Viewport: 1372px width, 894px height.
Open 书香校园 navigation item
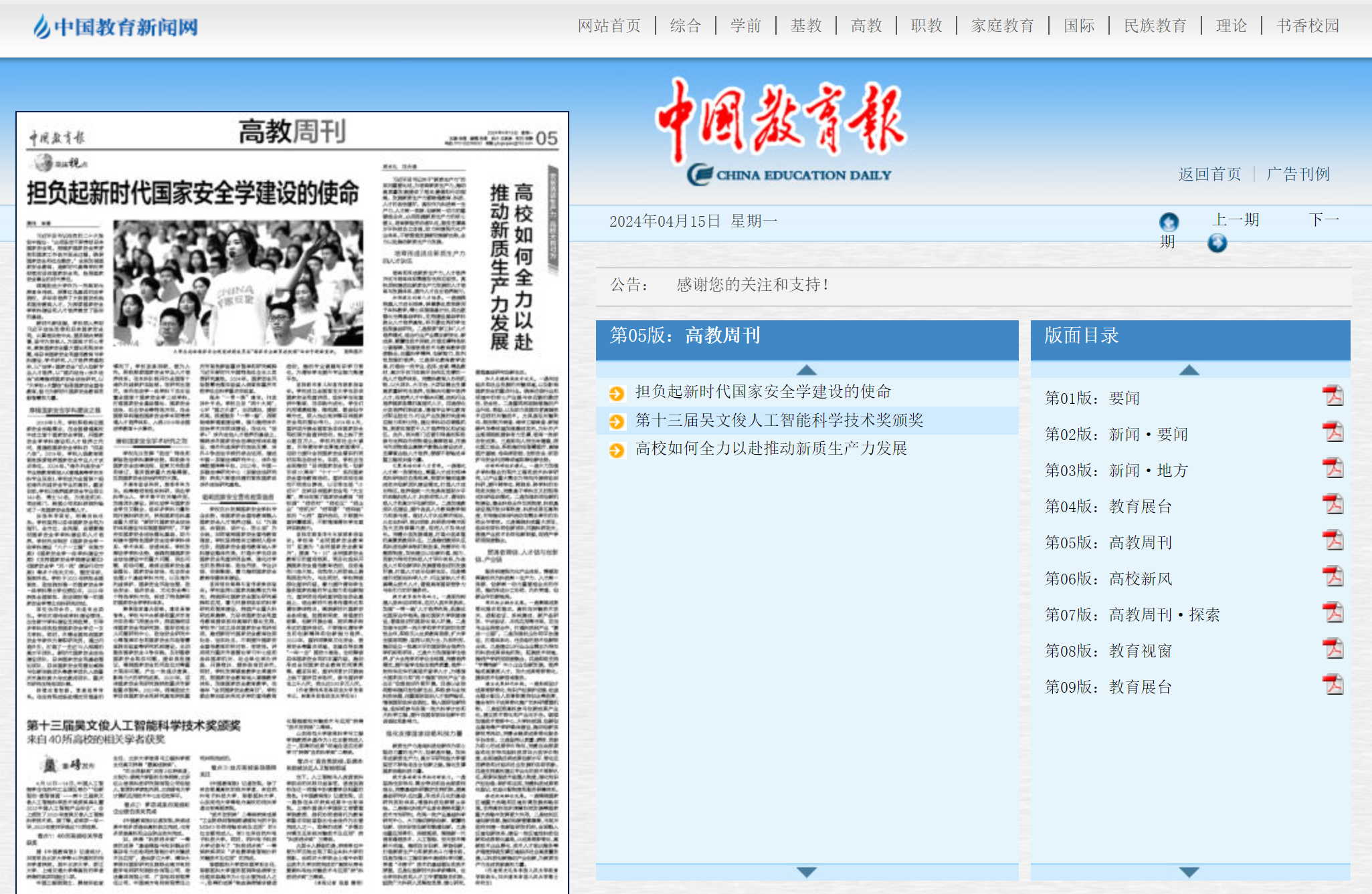tap(1308, 26)
